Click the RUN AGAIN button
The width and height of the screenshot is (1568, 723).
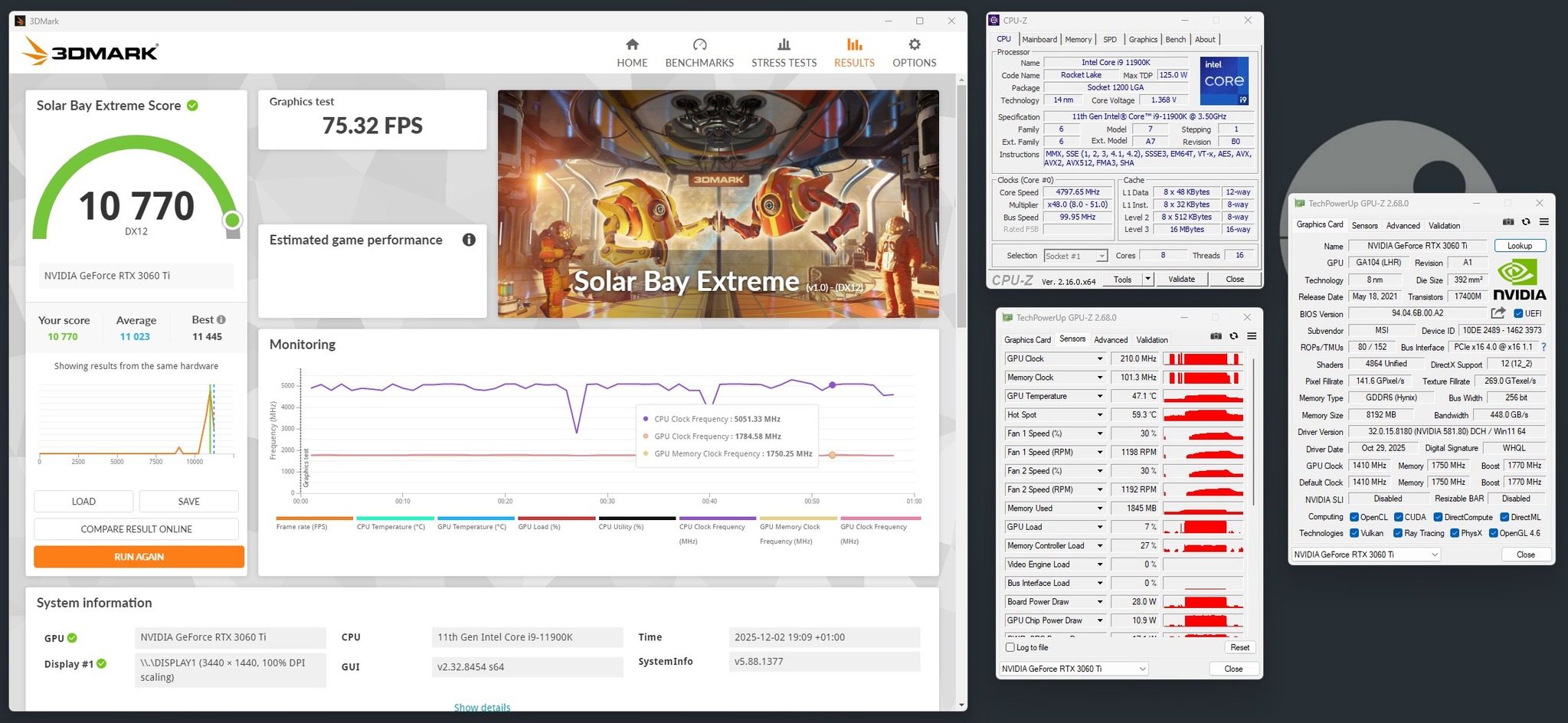pyautogui.click(x=139, y=557)
